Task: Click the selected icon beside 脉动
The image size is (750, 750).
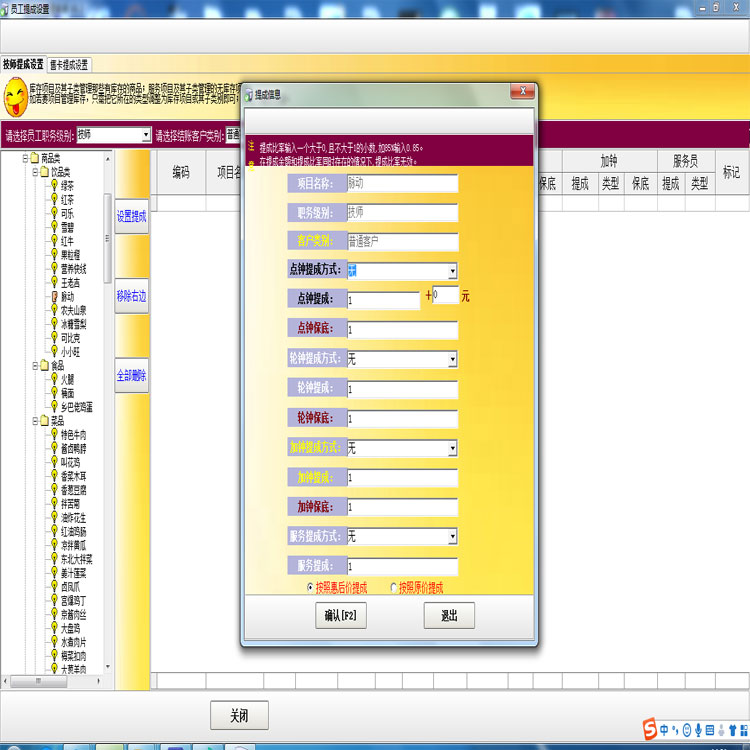Action: coord(55,297)
